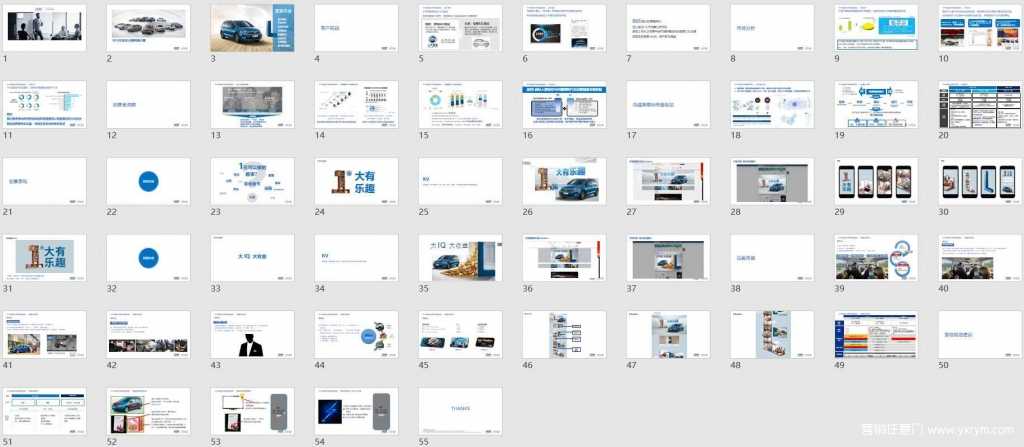Select slide 39 thumbnail
1024x447 pixels.
pyautogui.click(x=876, y=258)
